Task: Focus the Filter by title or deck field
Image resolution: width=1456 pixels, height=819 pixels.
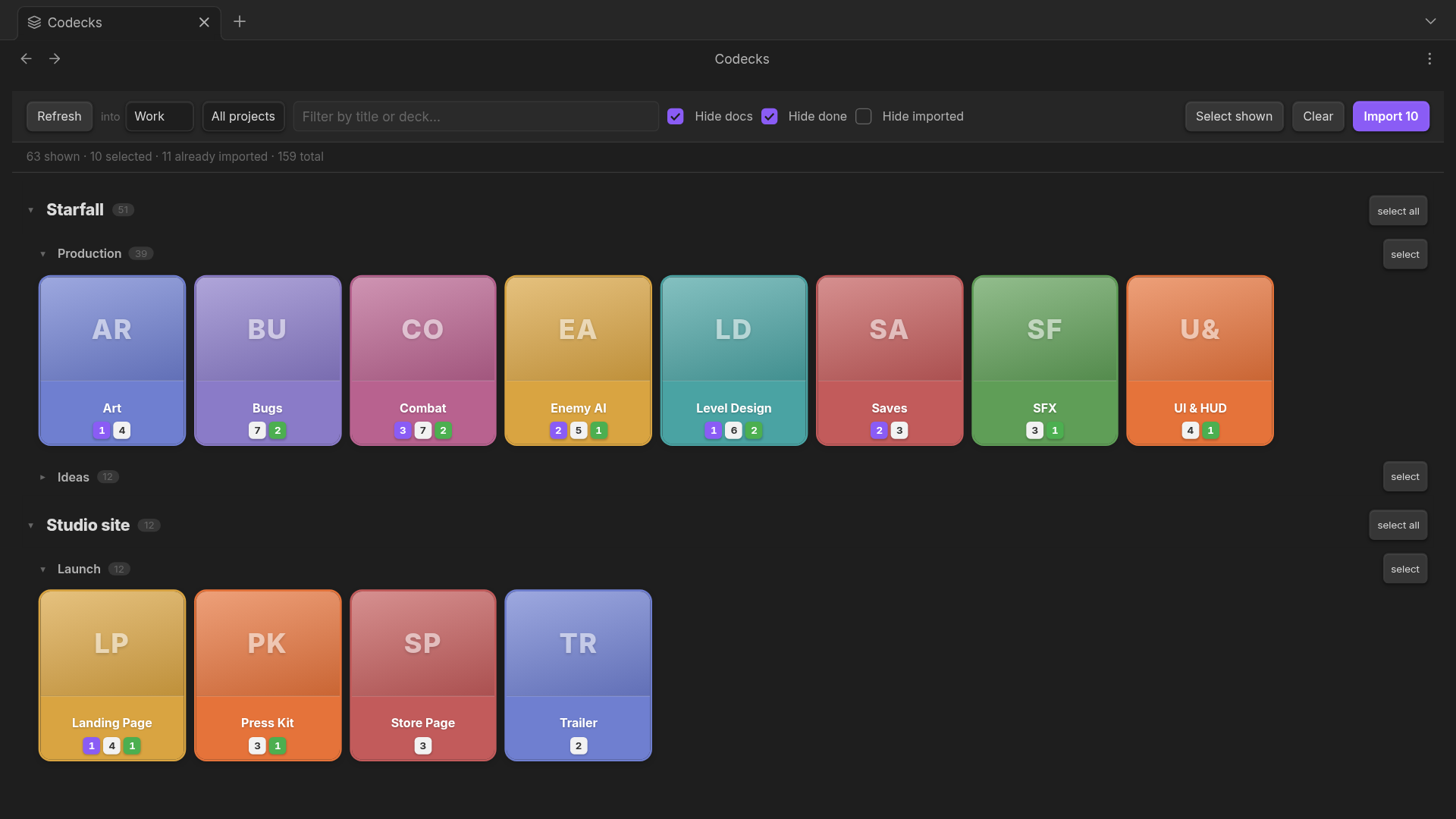Action: pyautogui.click(x=475, y=116)
